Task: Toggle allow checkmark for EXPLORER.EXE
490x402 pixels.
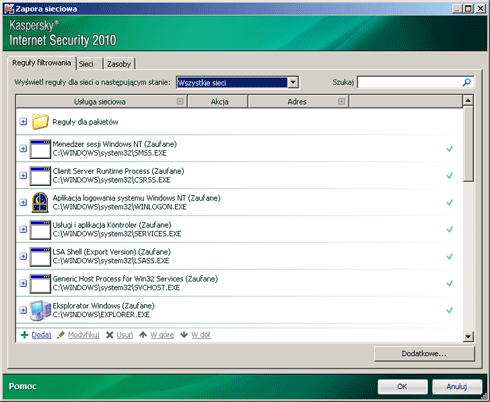Action: [x=450, y=310]
